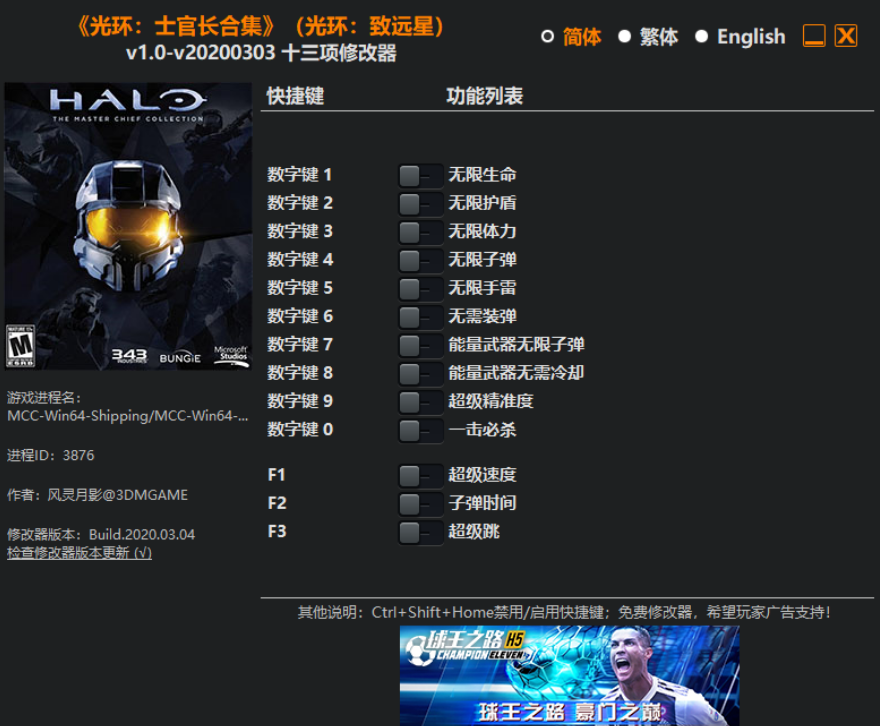Enable 超级精准度 (super accuracy) switch

tap(420, 402)
